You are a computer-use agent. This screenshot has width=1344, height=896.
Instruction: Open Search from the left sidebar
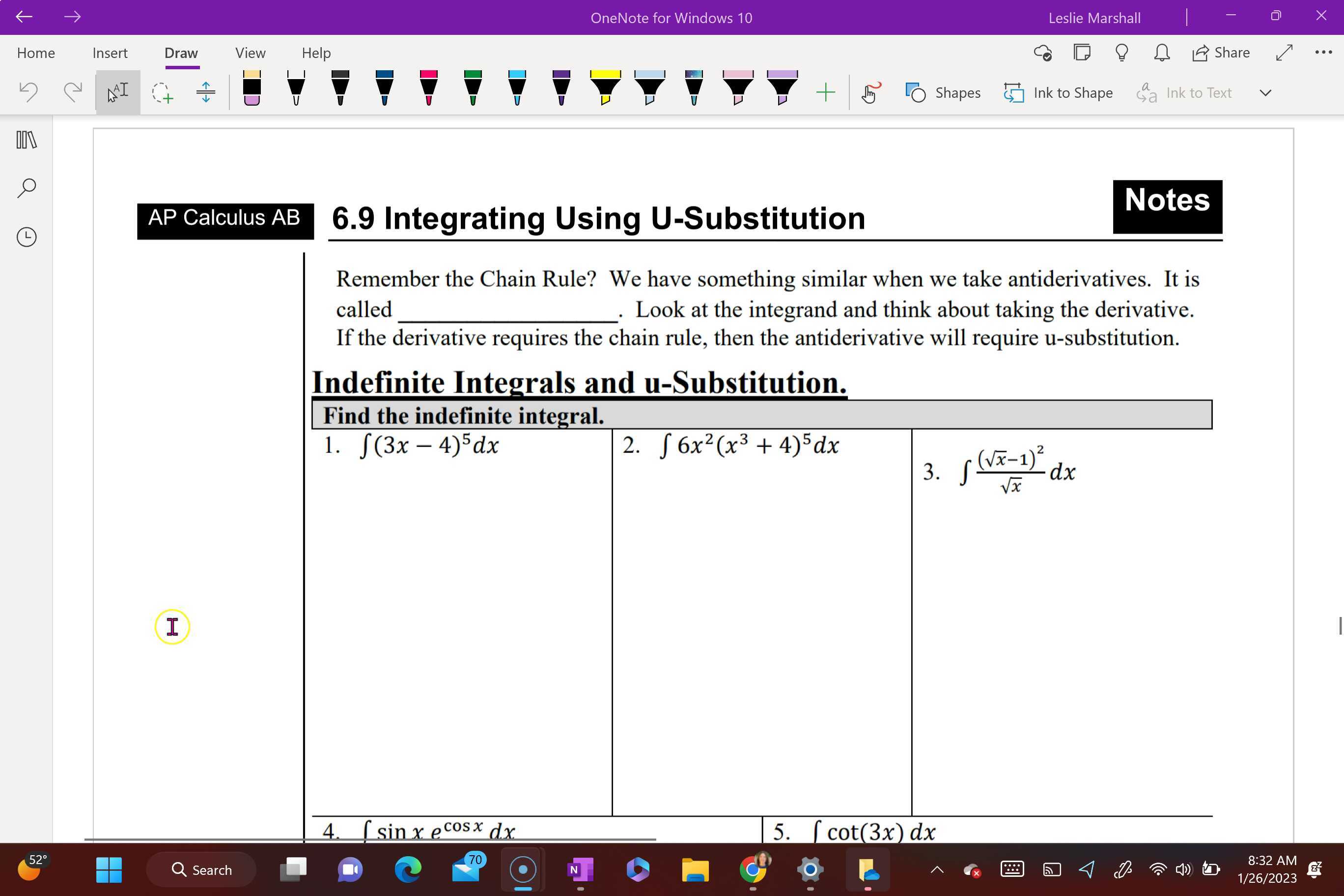click(x=27, y=188)
